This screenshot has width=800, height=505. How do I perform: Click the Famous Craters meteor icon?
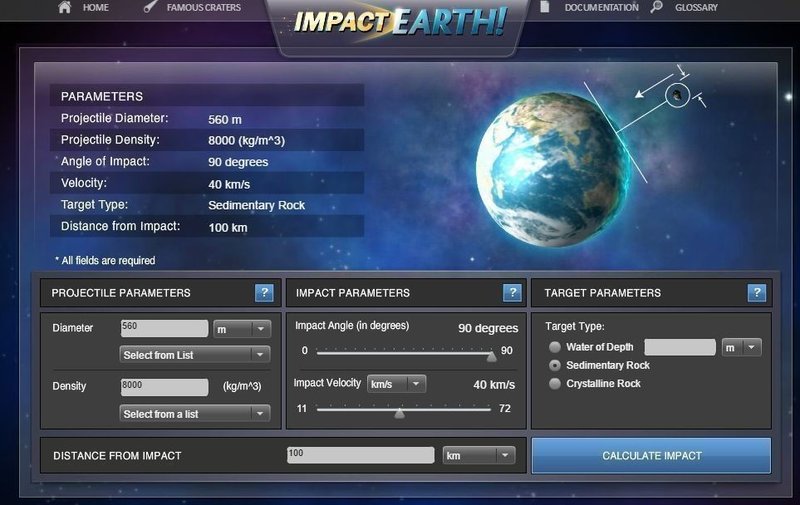(150, 7)
